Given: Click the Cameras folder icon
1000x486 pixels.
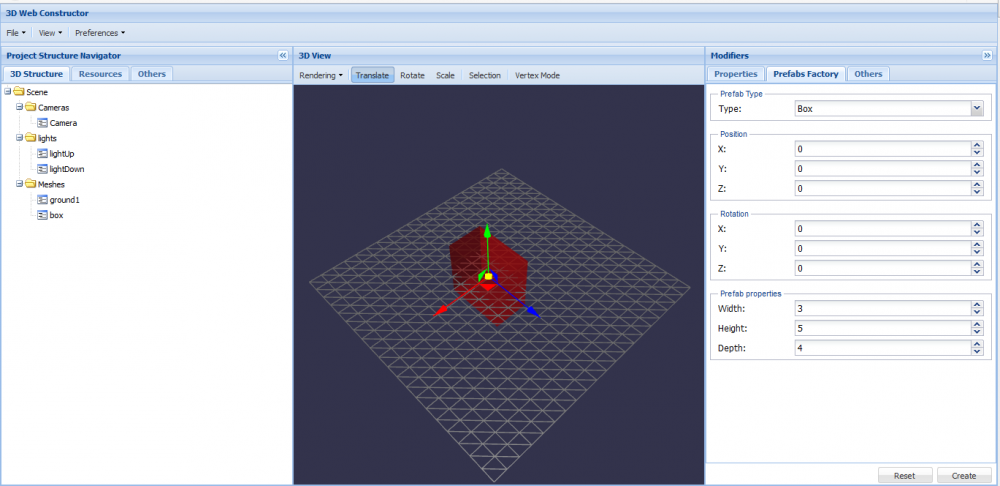Looking at the screenshot, I should (31, 107).
